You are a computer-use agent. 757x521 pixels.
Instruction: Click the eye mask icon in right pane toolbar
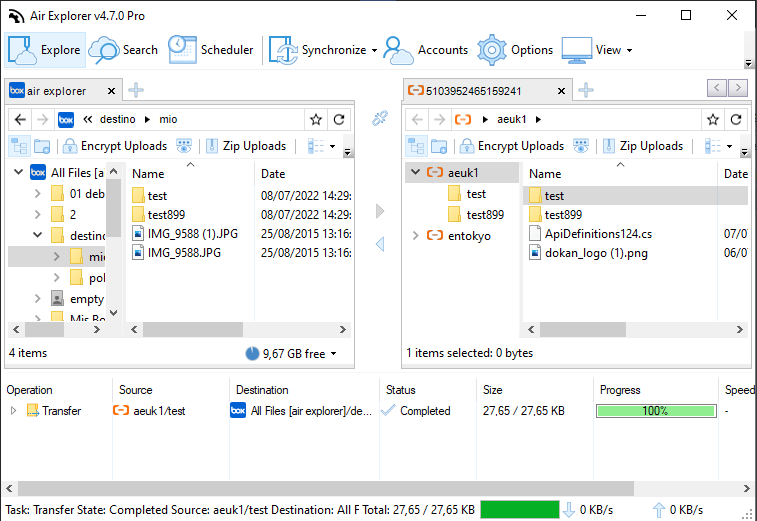(x=581, y=146)
